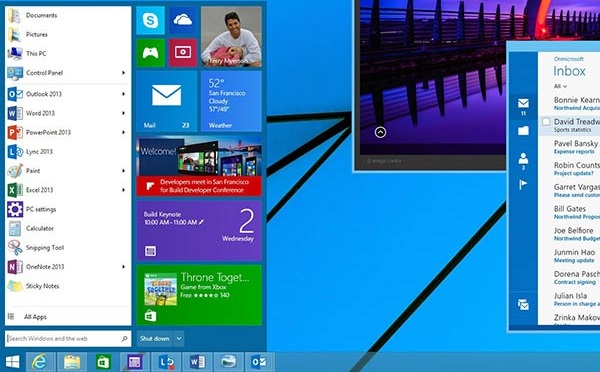Open File Explorer from taskbar

point(72,362)
